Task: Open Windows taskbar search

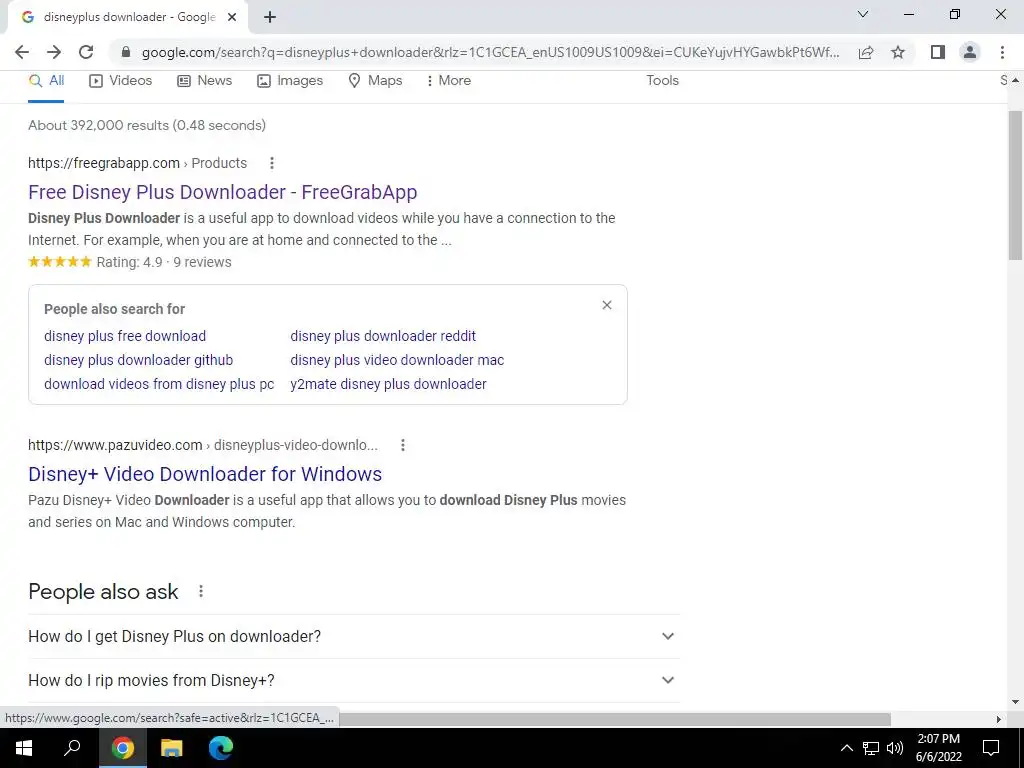Action: [72, 748]
